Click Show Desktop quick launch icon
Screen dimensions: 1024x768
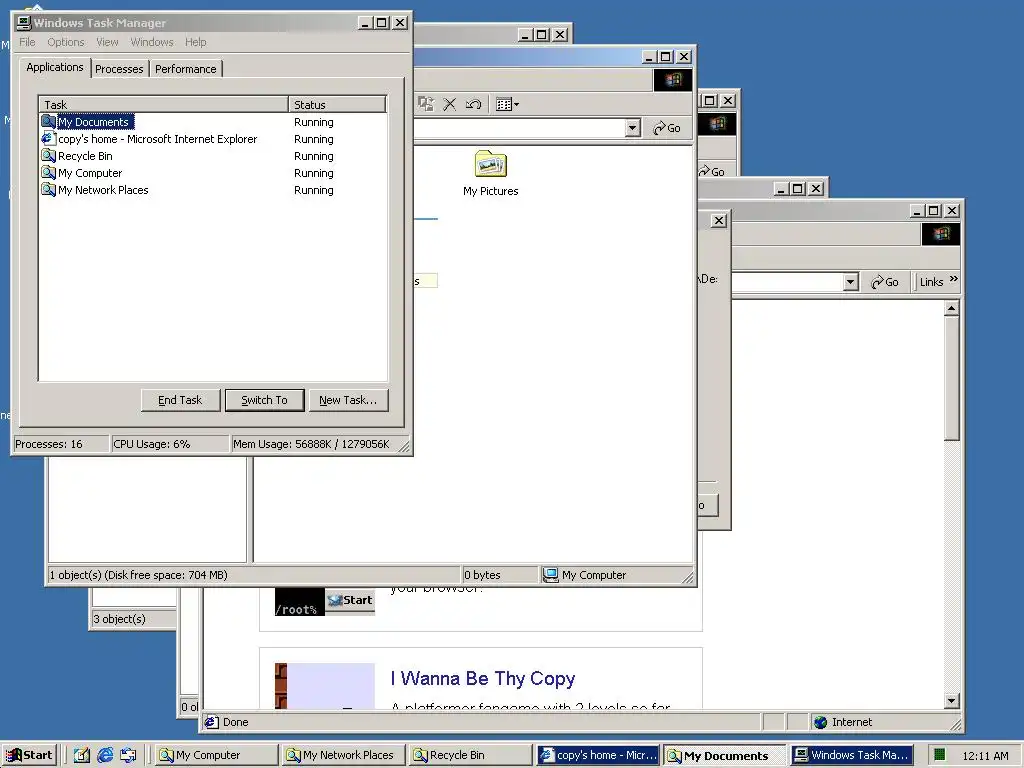[82, 755]
